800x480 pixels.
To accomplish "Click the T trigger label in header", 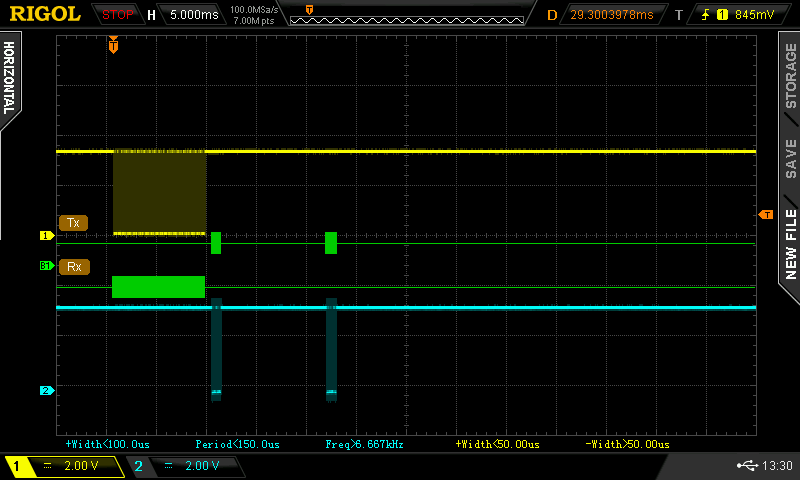I will coord(679,15).
